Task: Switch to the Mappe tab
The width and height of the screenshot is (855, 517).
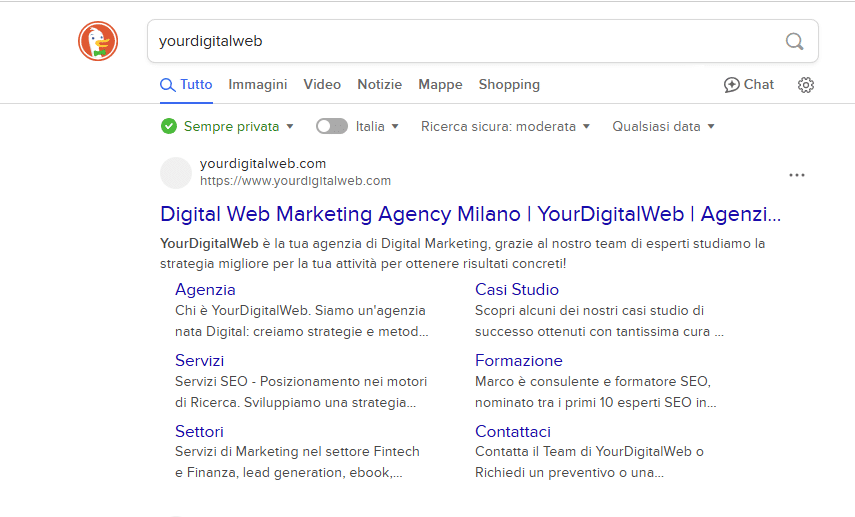Action: click(440, 85)
